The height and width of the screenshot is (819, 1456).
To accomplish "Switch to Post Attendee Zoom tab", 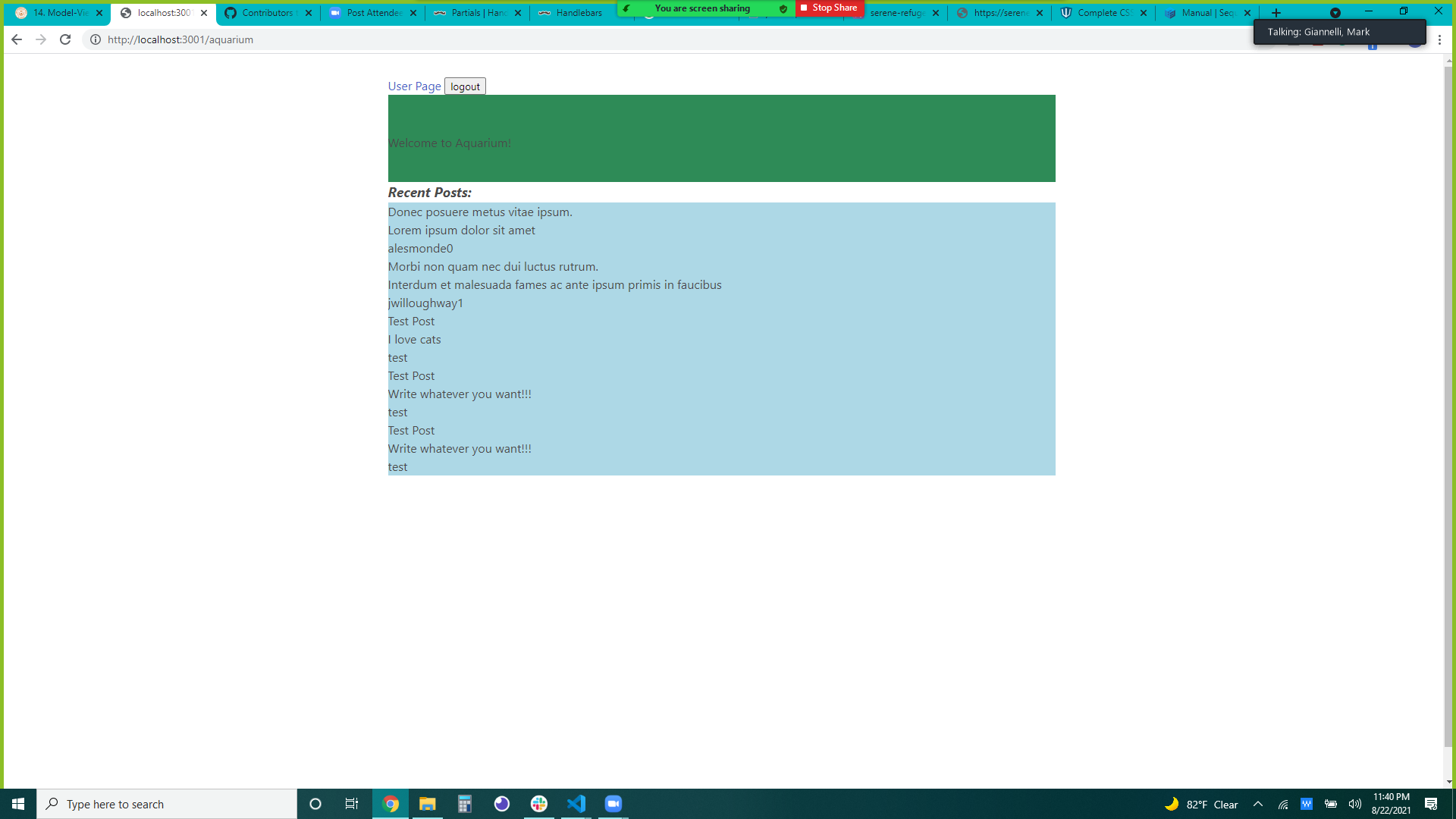I will 373,13.
